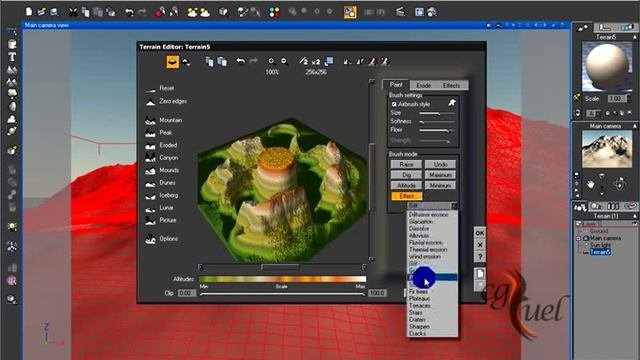Image resolution: width=640 pixels, height=360 pixels.
Task: Redo action in Terrain Editor toolbar
Action: point(253,61)
